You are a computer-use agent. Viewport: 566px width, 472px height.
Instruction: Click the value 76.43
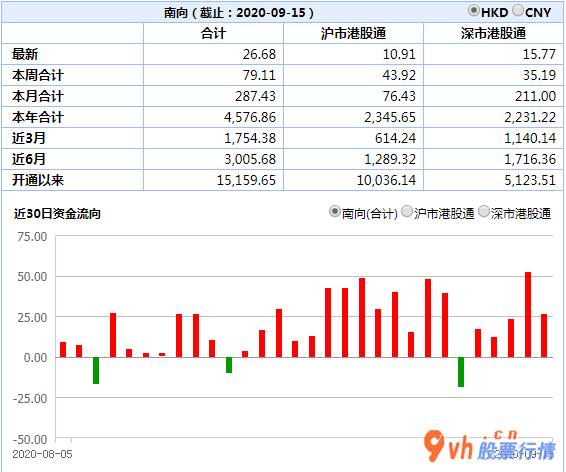[x=399, y=96]
